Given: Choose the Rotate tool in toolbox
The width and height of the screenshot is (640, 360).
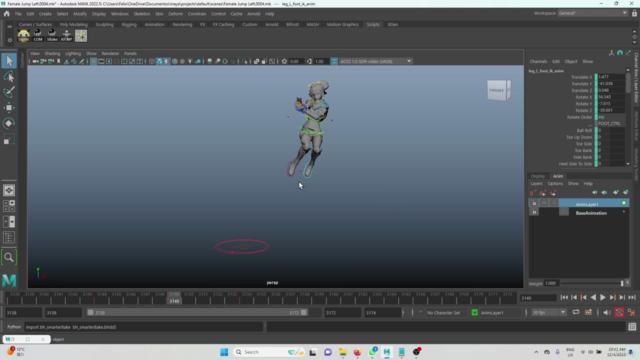Looking at the screenshot, I should pyautogui.click(x=9, y=123).
